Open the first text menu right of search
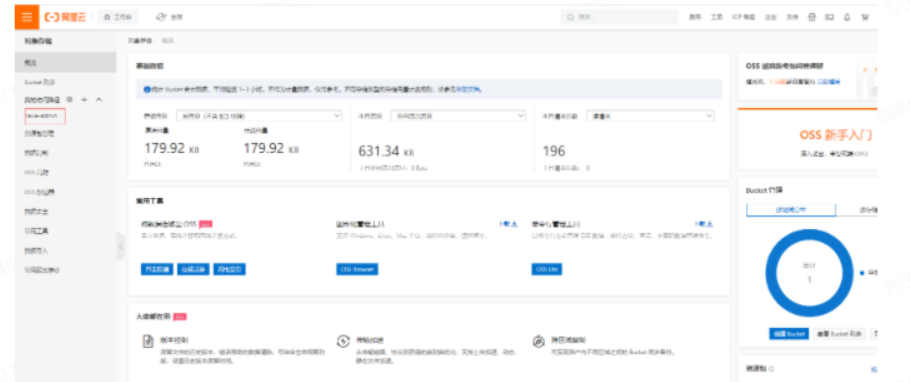Screen dimensions: 910x382 click(695, 17)
